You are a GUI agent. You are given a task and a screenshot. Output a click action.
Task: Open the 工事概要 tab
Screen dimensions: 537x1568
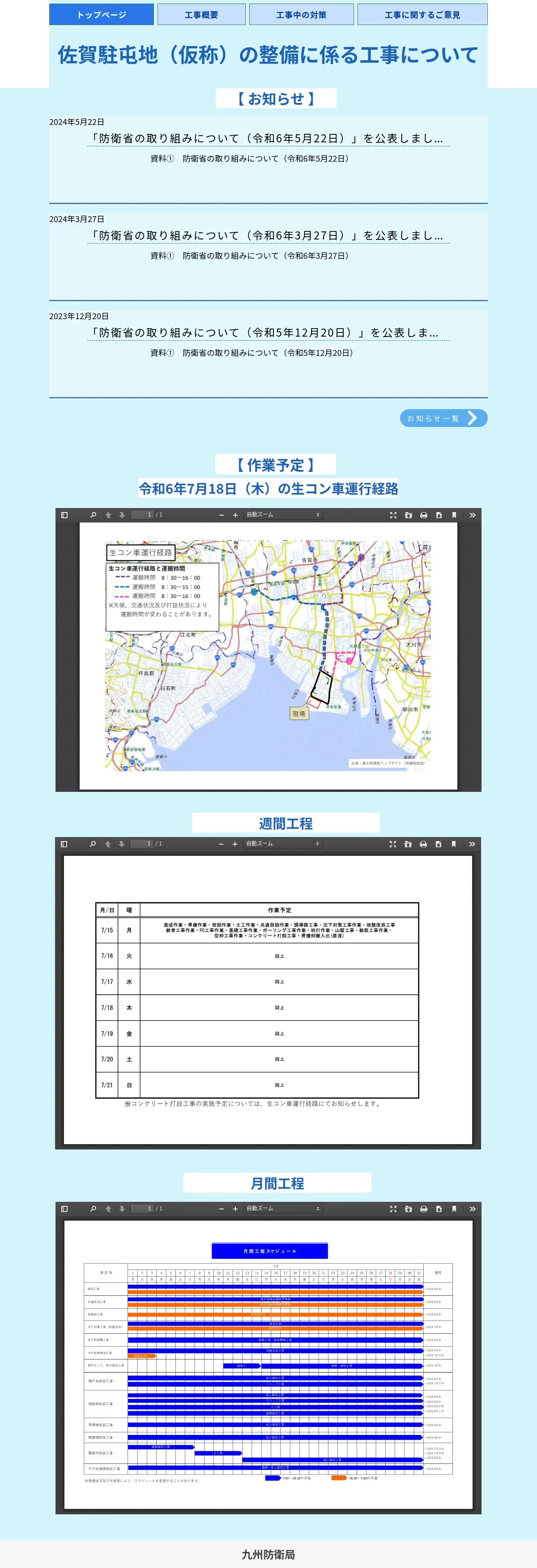pos(201,15)
